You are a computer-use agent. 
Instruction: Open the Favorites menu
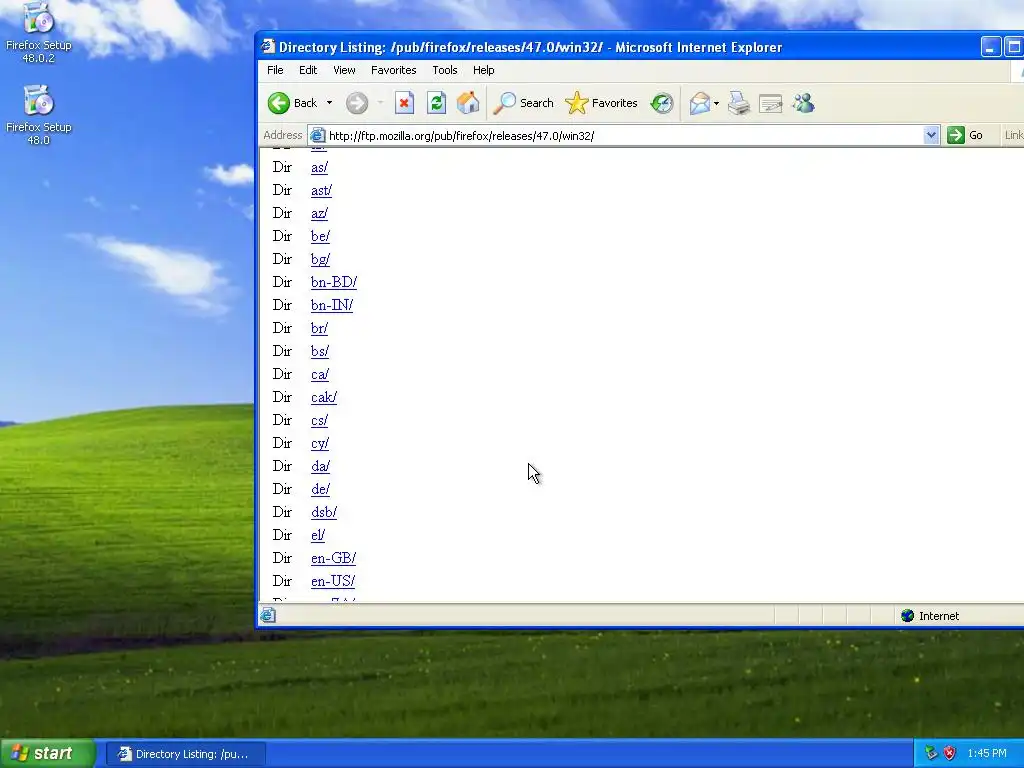[x=393, y=70]
